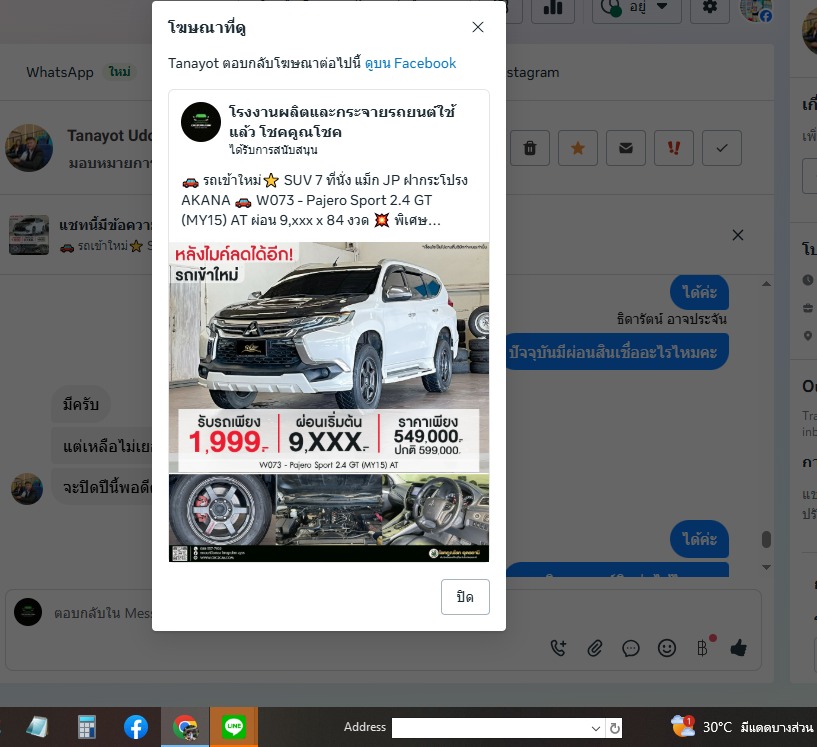Open the weather widget showing 30°C

coord(742,727)
